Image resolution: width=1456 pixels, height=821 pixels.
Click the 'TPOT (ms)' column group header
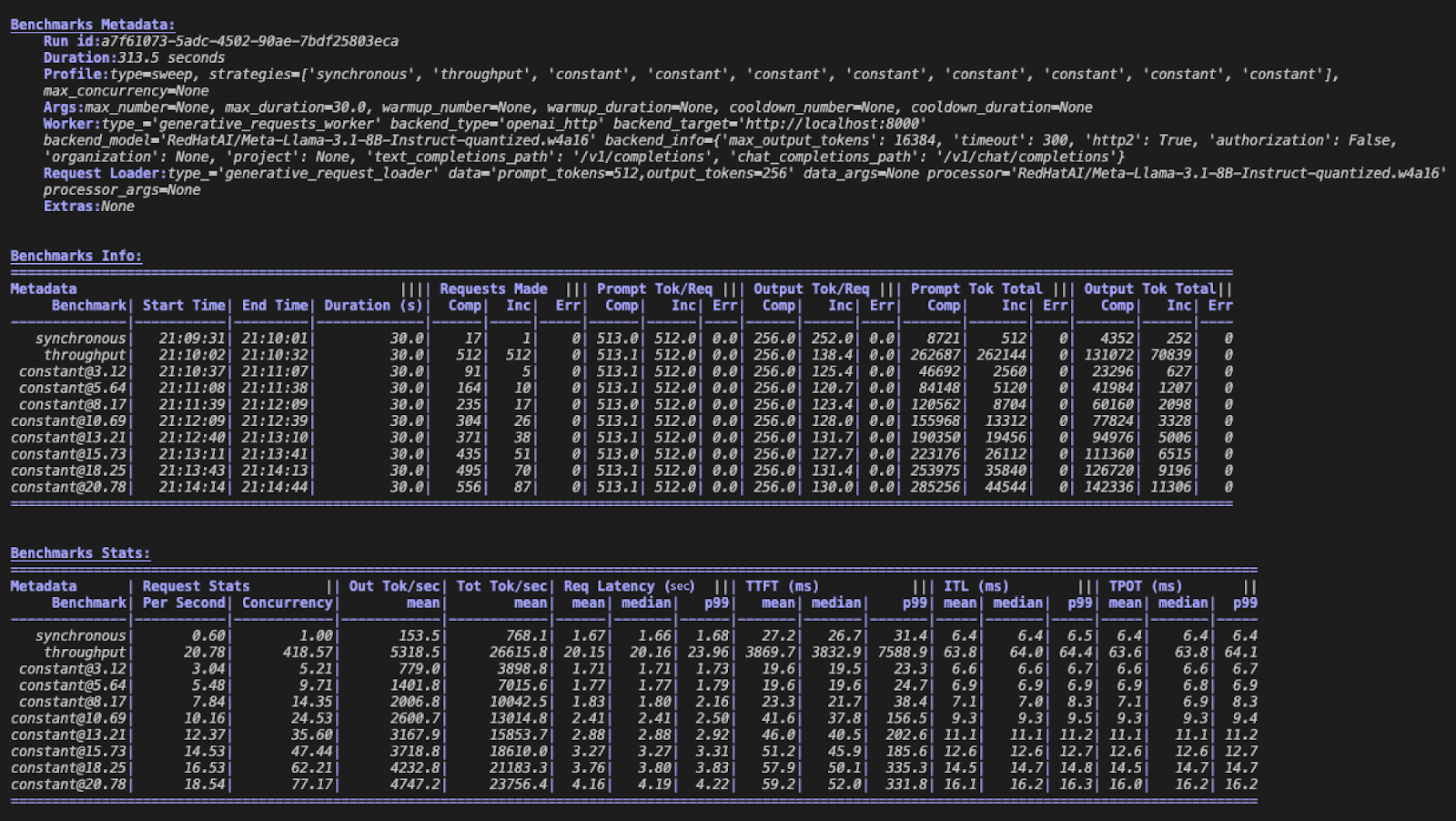[1145, 586]
